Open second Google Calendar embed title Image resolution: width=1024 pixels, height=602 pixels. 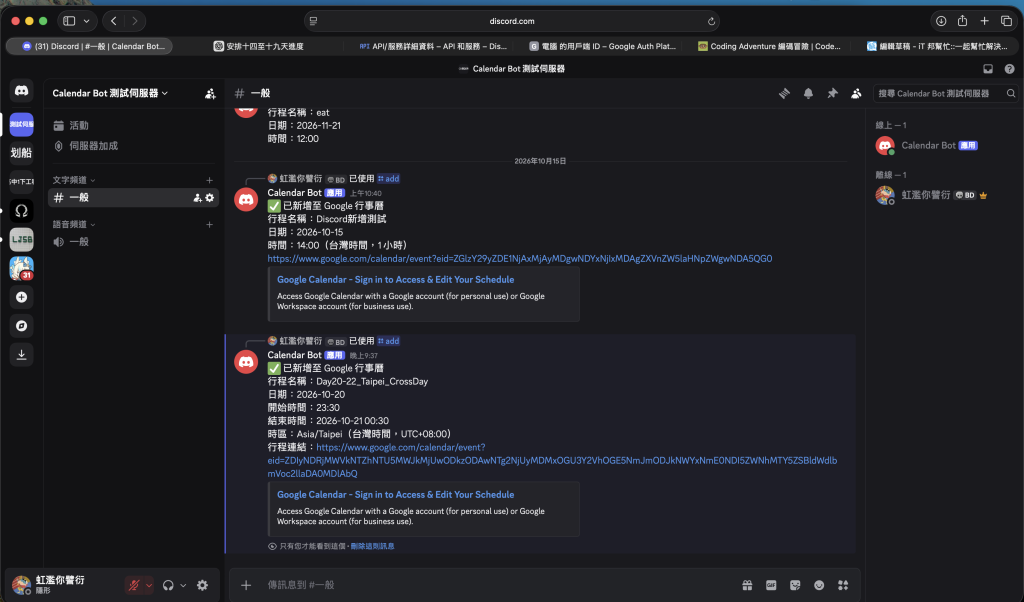(x=395, y=495)
